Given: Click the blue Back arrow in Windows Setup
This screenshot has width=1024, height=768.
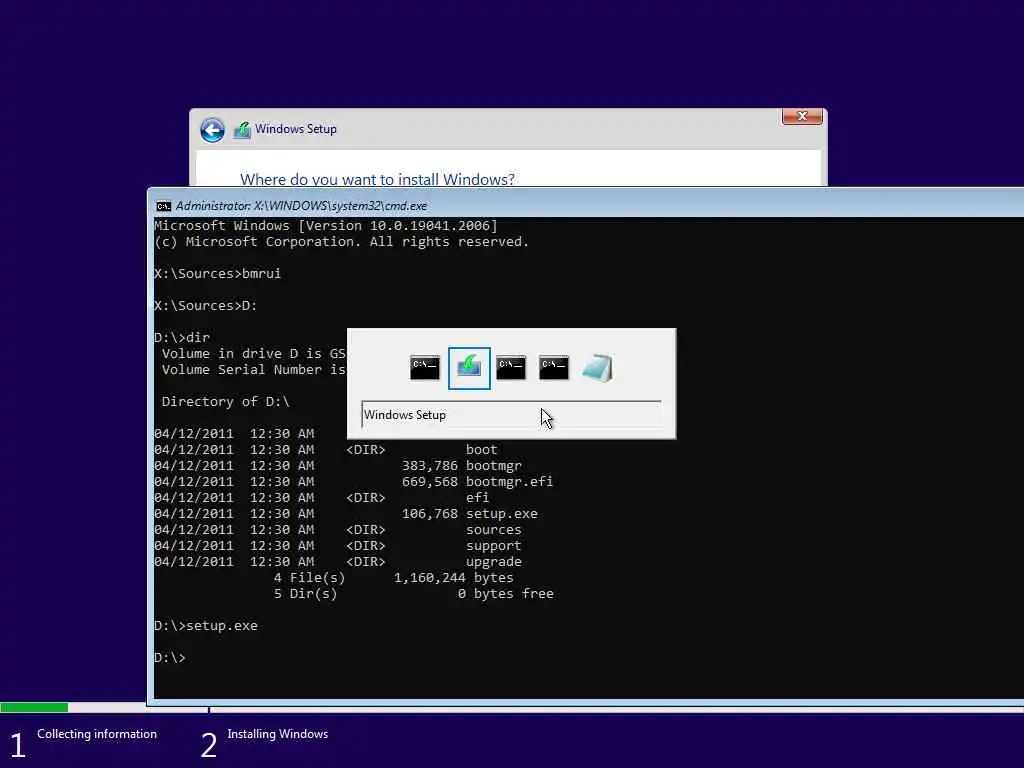Looking at the screenshot, I should pos(212,130).
